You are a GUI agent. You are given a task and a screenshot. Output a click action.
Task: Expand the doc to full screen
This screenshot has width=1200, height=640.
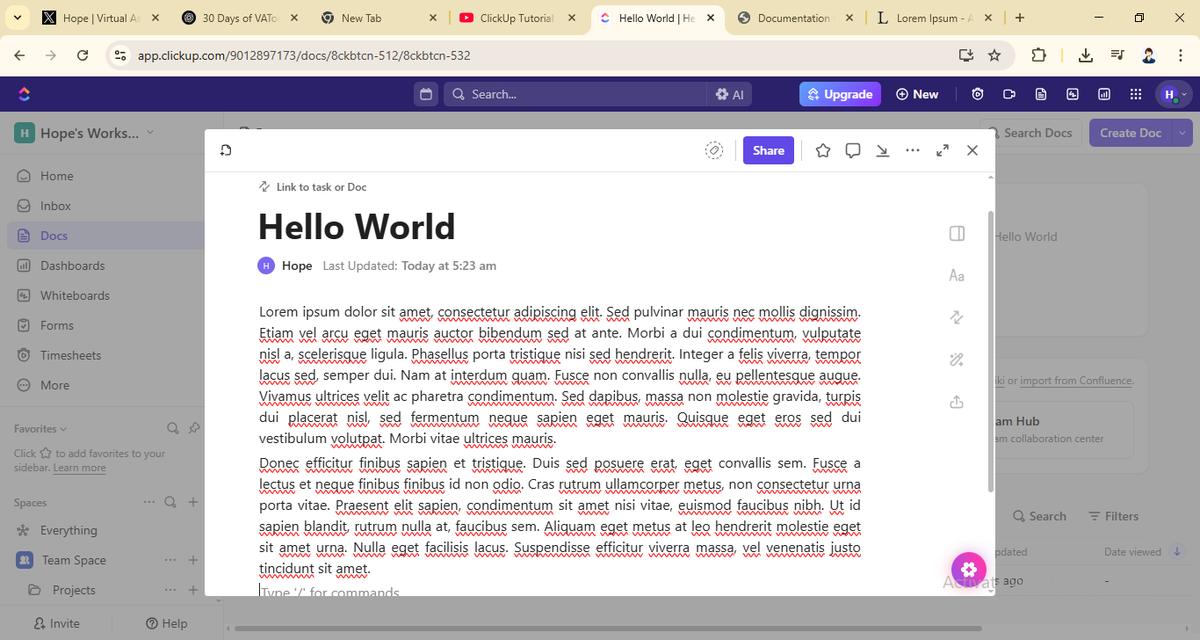coord(942,150)
